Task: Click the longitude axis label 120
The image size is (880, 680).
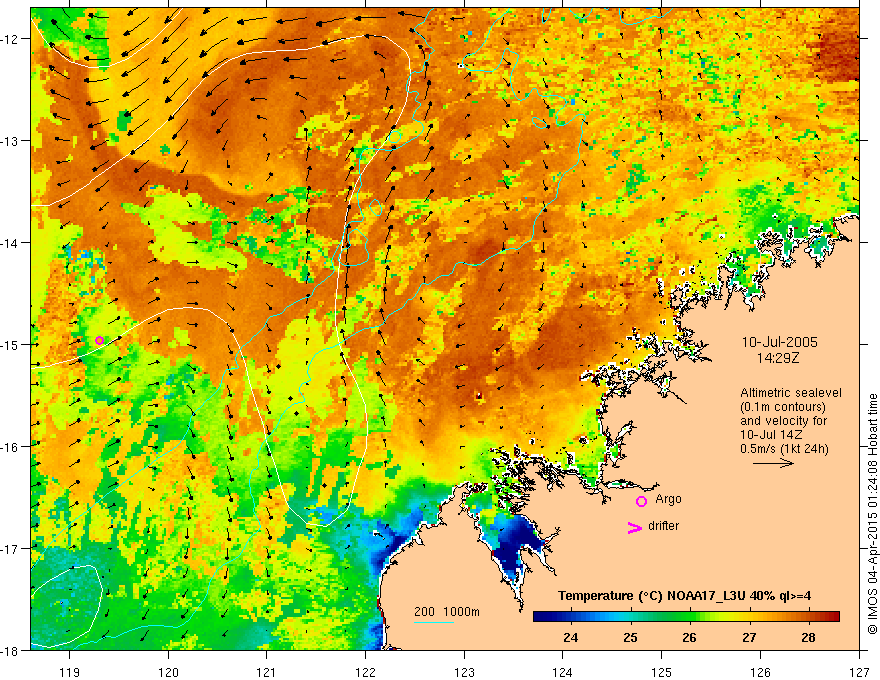Action: click(x=168, y=672)
